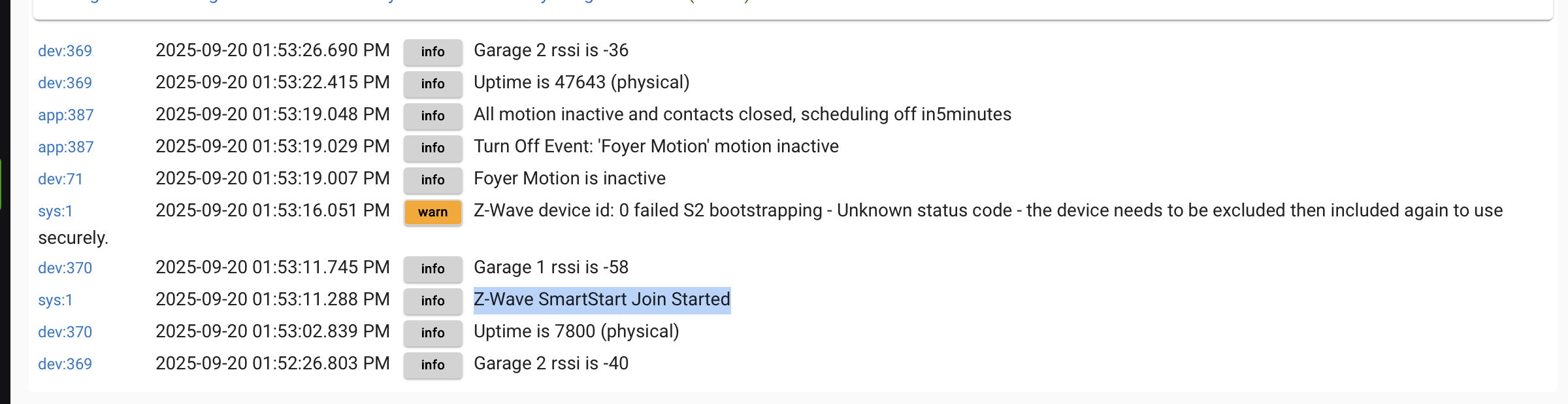Open dev:370 link for Garage 1 rssi -58
Screen dimensions: 1568x404
[65, 268]
